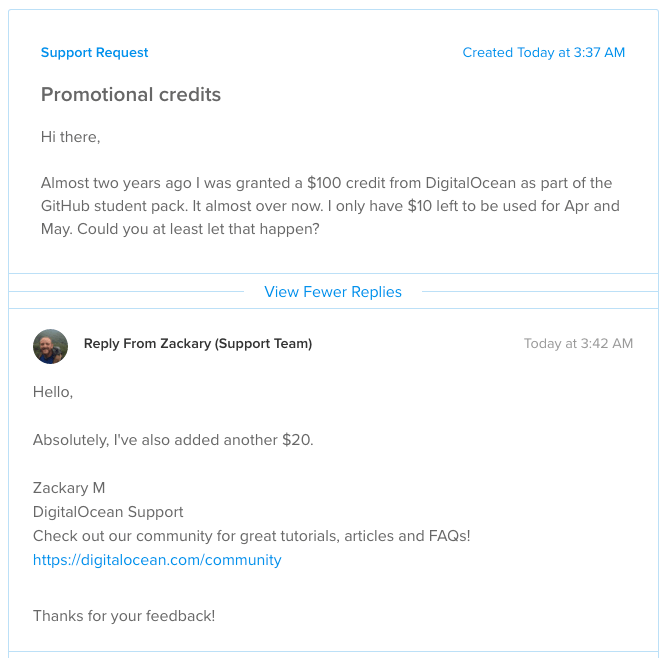
Task: Click the Hi there greeting line
Action: click(x=70, y=137)
